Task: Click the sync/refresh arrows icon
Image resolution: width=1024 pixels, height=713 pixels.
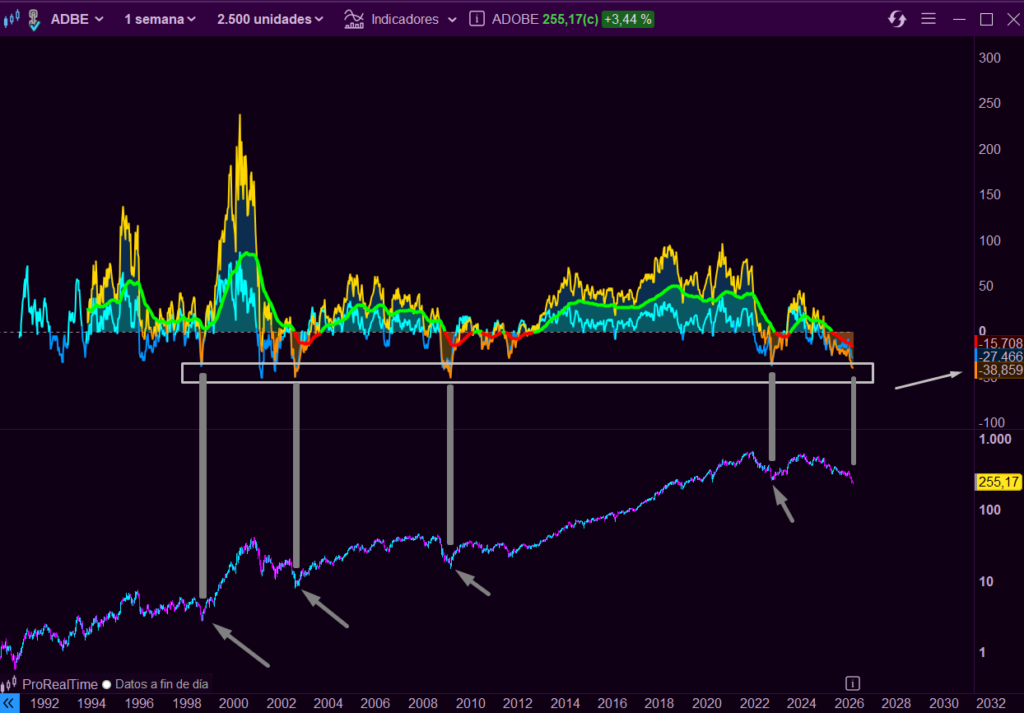Action: coord(897,19)
